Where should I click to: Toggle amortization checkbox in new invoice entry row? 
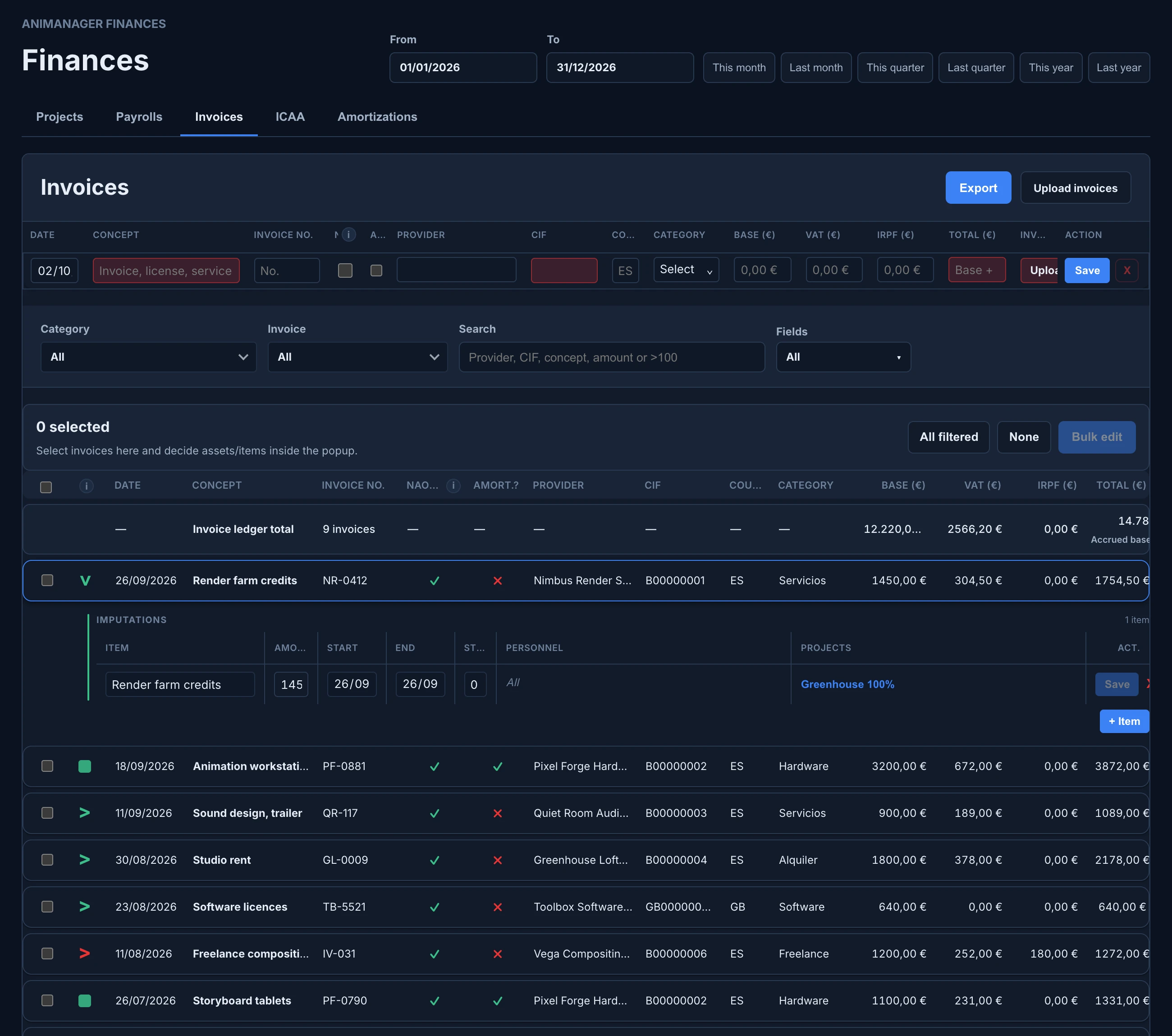(x=376, y=270)
